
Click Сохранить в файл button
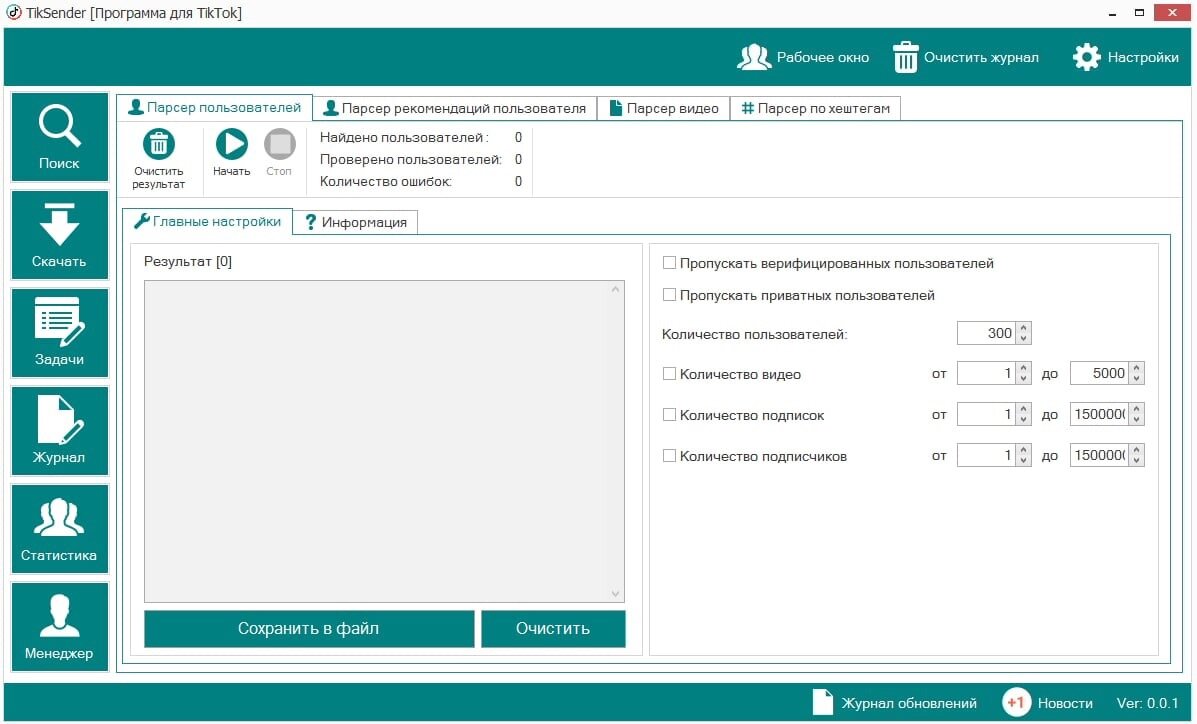coord(309,629)
